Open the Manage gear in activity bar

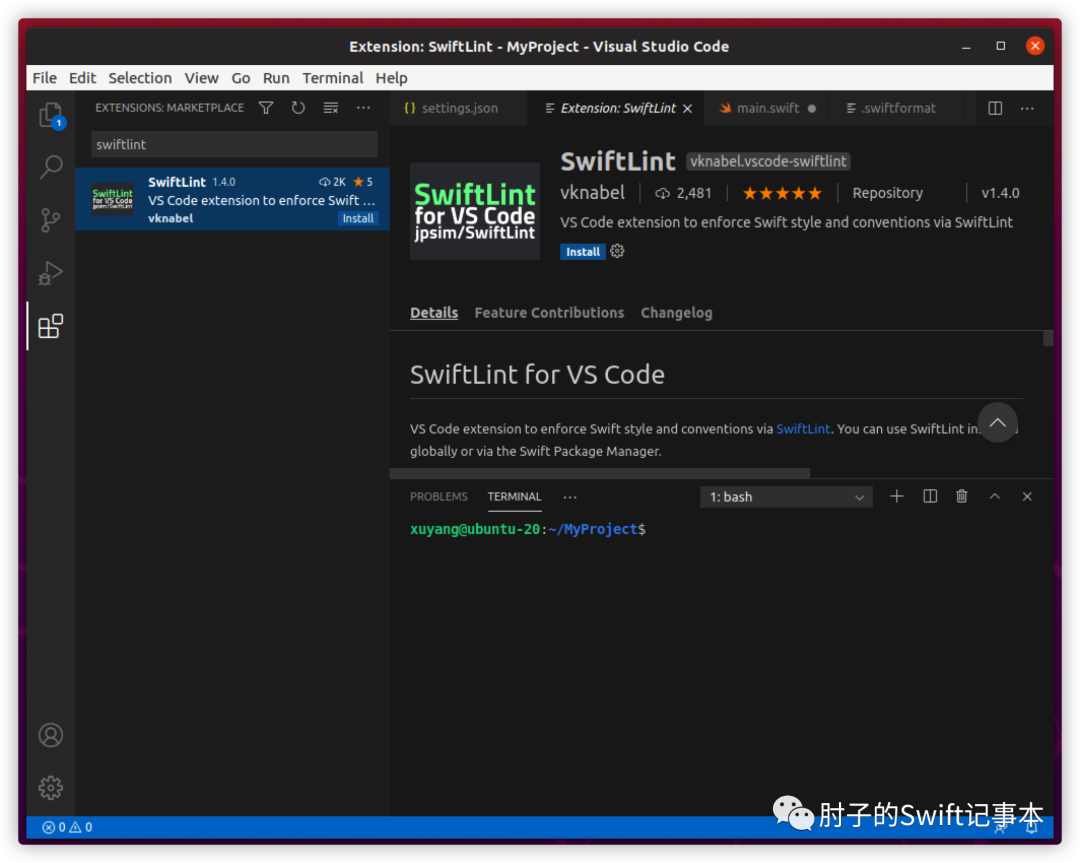click(x=50, y=787)
